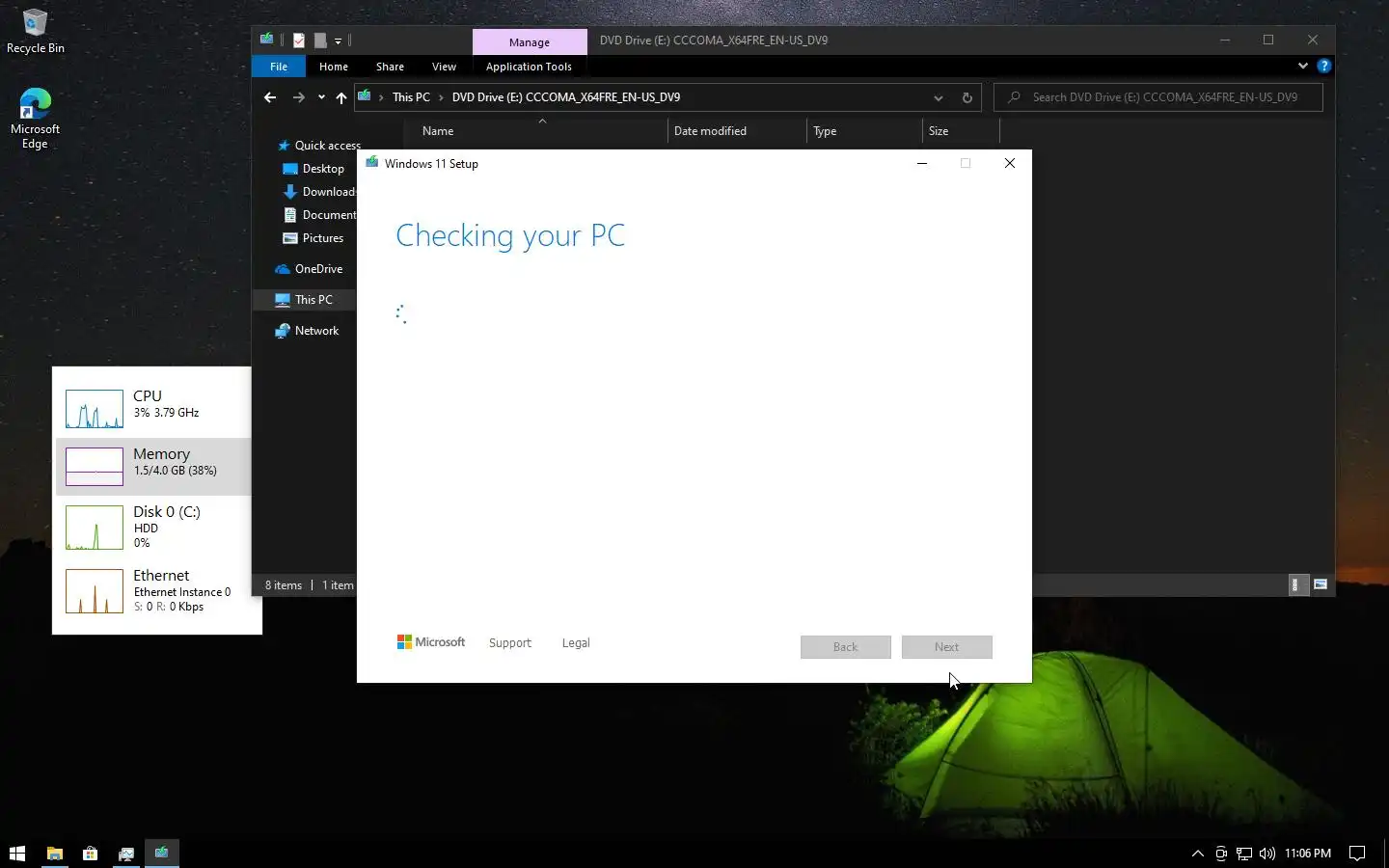Screen dimensions: 1389x868
Task: Open the network tray icon
Action: pos(1244,853)
